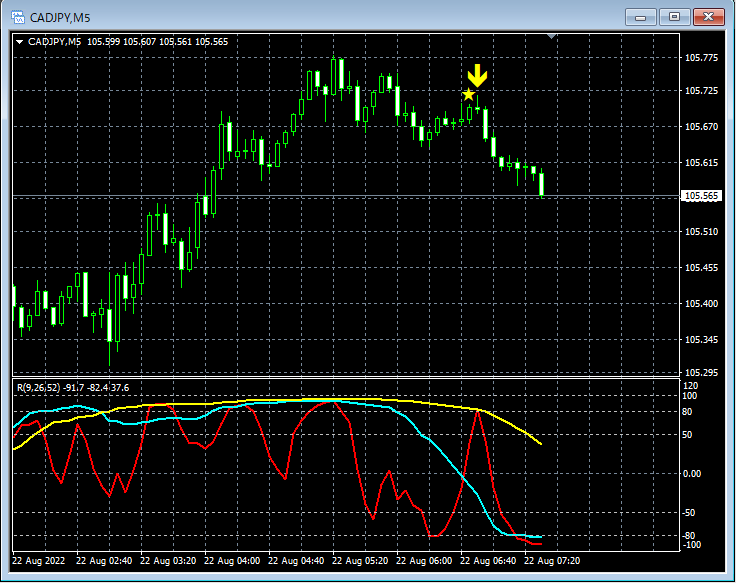Click the 22 Aug 04:00 time label

pyautogui.click(x=232, y=561)
